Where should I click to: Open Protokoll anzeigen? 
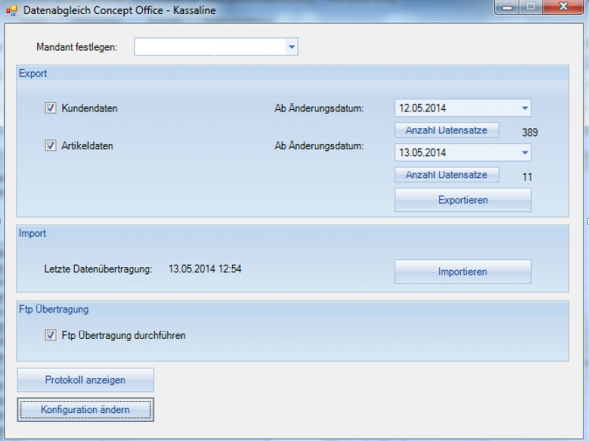tap(85, 380)
